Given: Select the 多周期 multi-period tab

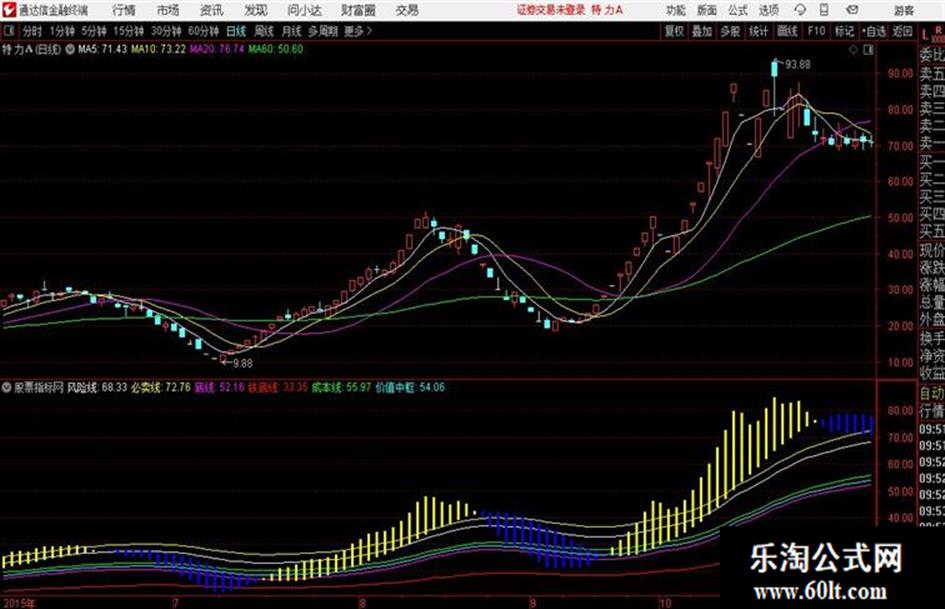Looking at the screenshot, I should point(322,31).
